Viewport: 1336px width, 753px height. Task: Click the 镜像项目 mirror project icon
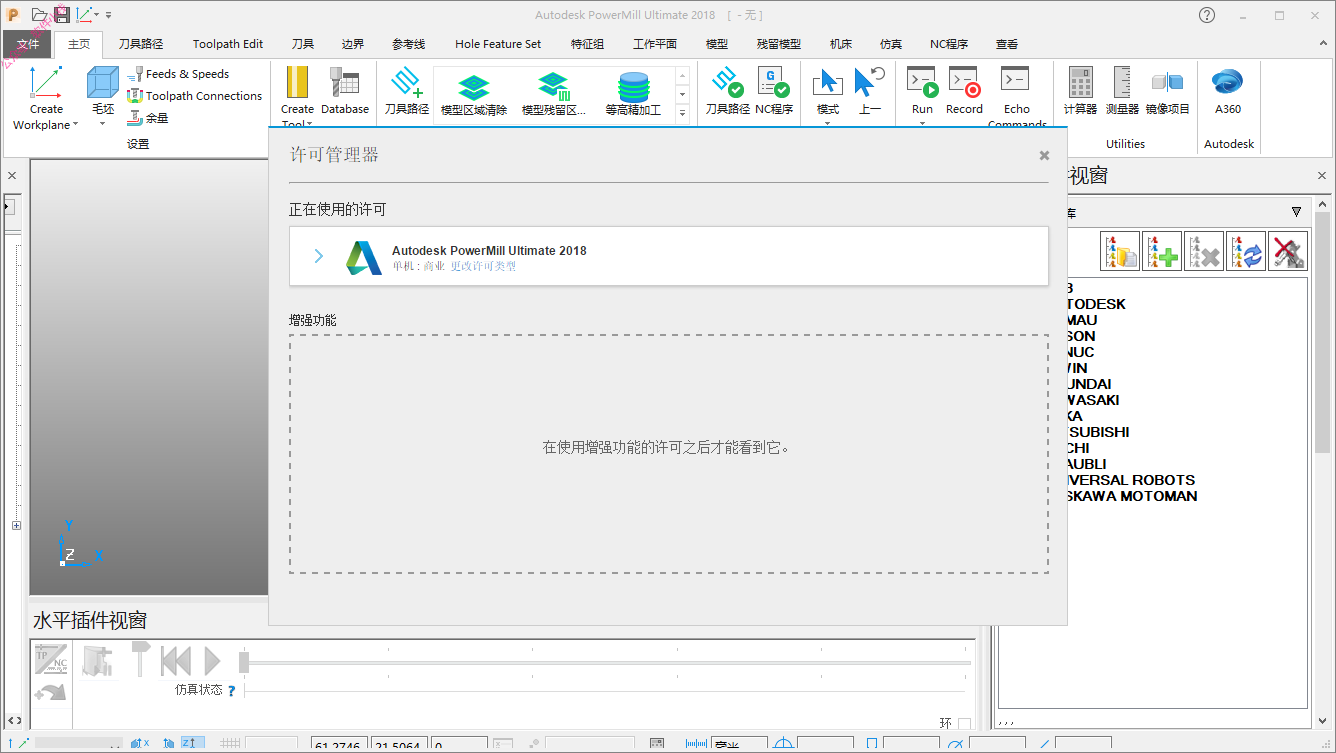click(1167, 84)
